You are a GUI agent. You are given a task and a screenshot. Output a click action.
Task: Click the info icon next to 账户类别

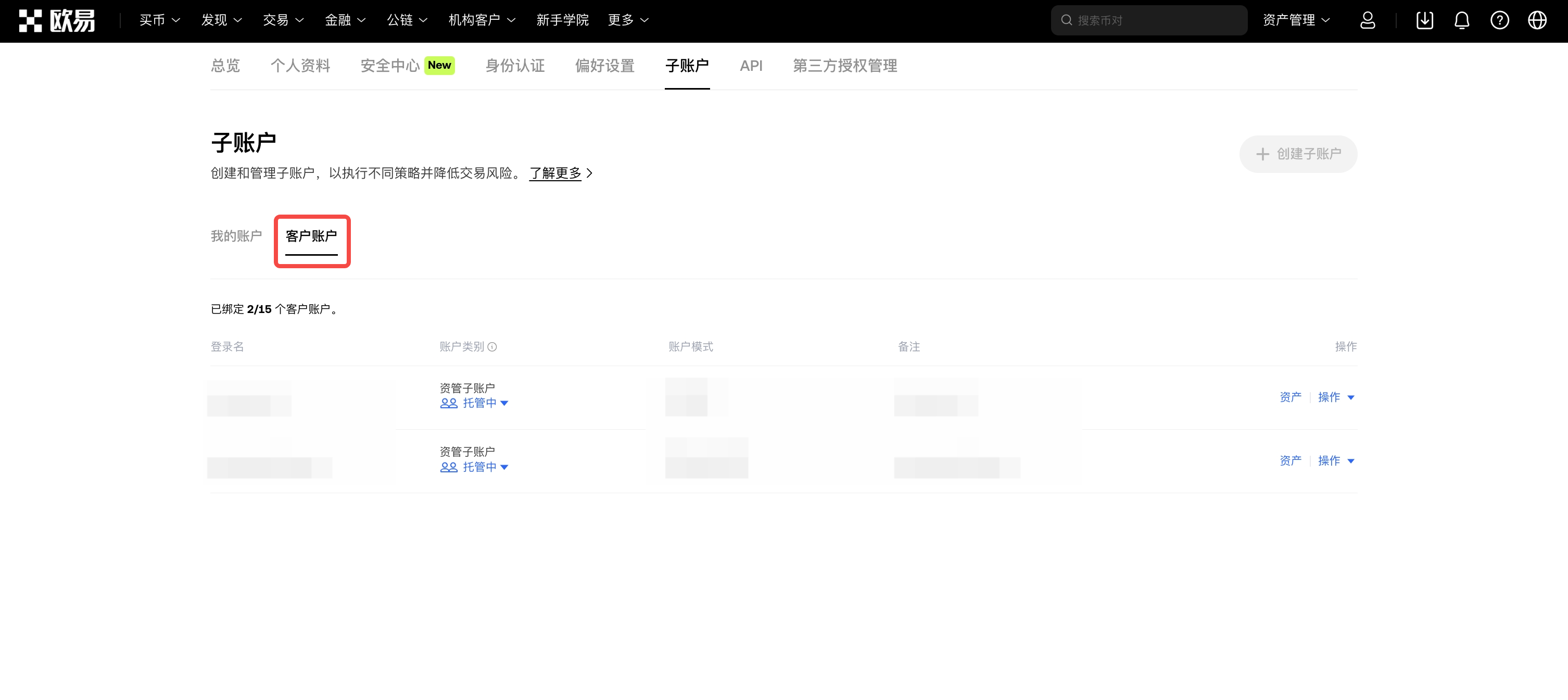tap(492, 347)
